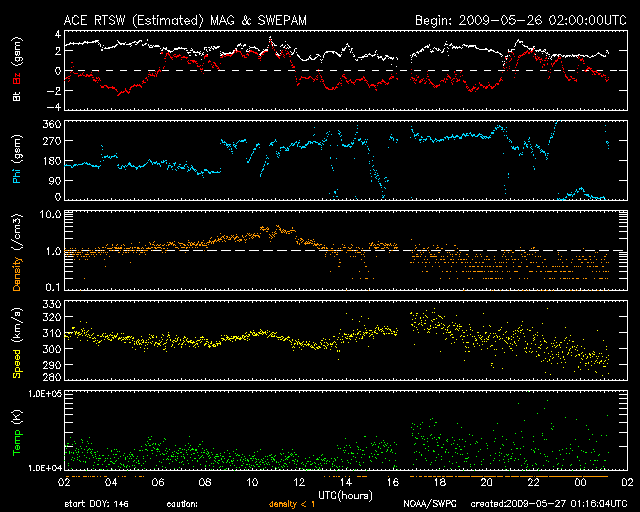Image resolution: width=640 pixels, height=512 pixels.
Task: Click the plot title 'ACE RTSW (Estimated) MAG & SWEPAM'
Action: click(x=185, y=20)
